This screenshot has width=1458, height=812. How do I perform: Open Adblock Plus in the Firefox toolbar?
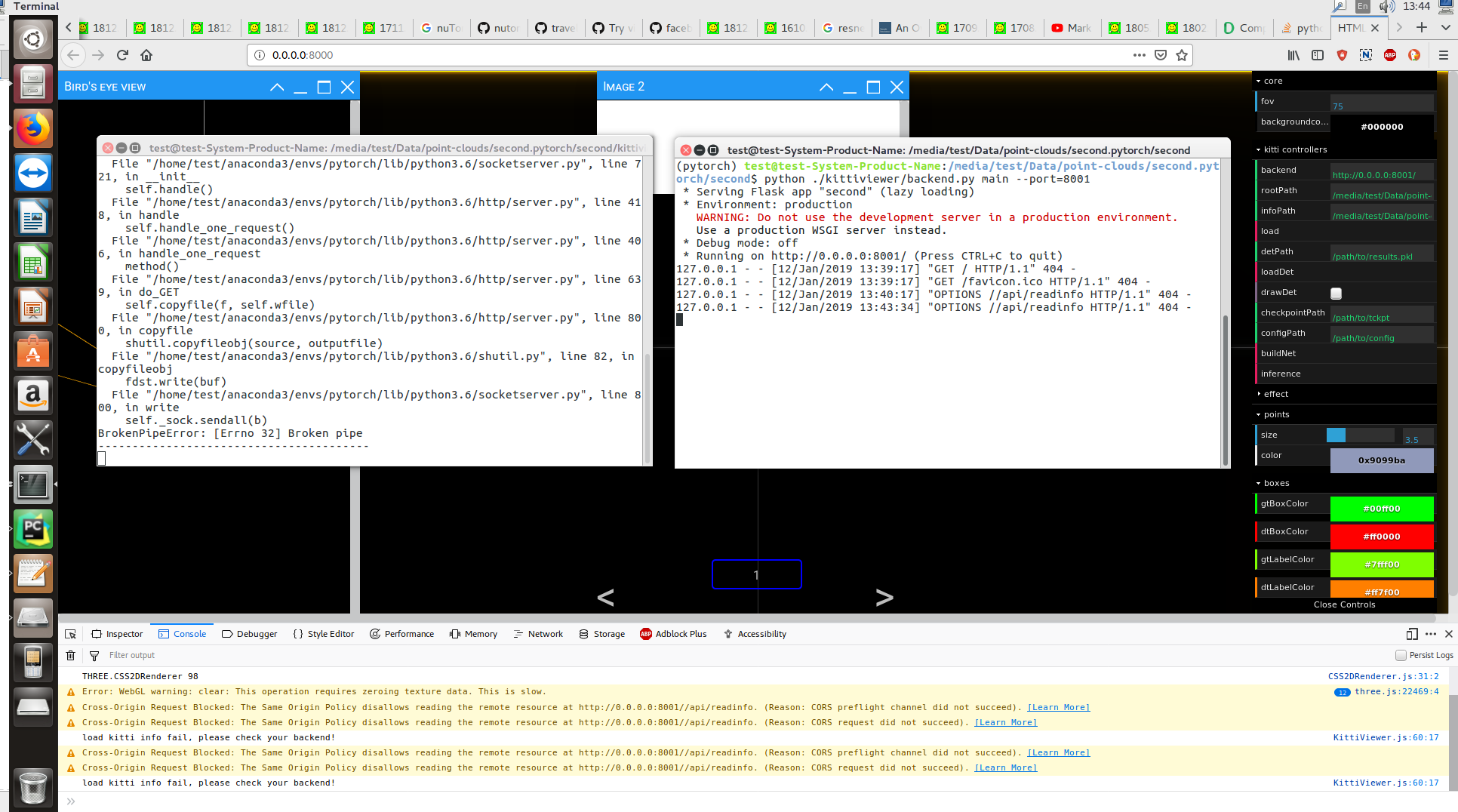click(1390, 55)
